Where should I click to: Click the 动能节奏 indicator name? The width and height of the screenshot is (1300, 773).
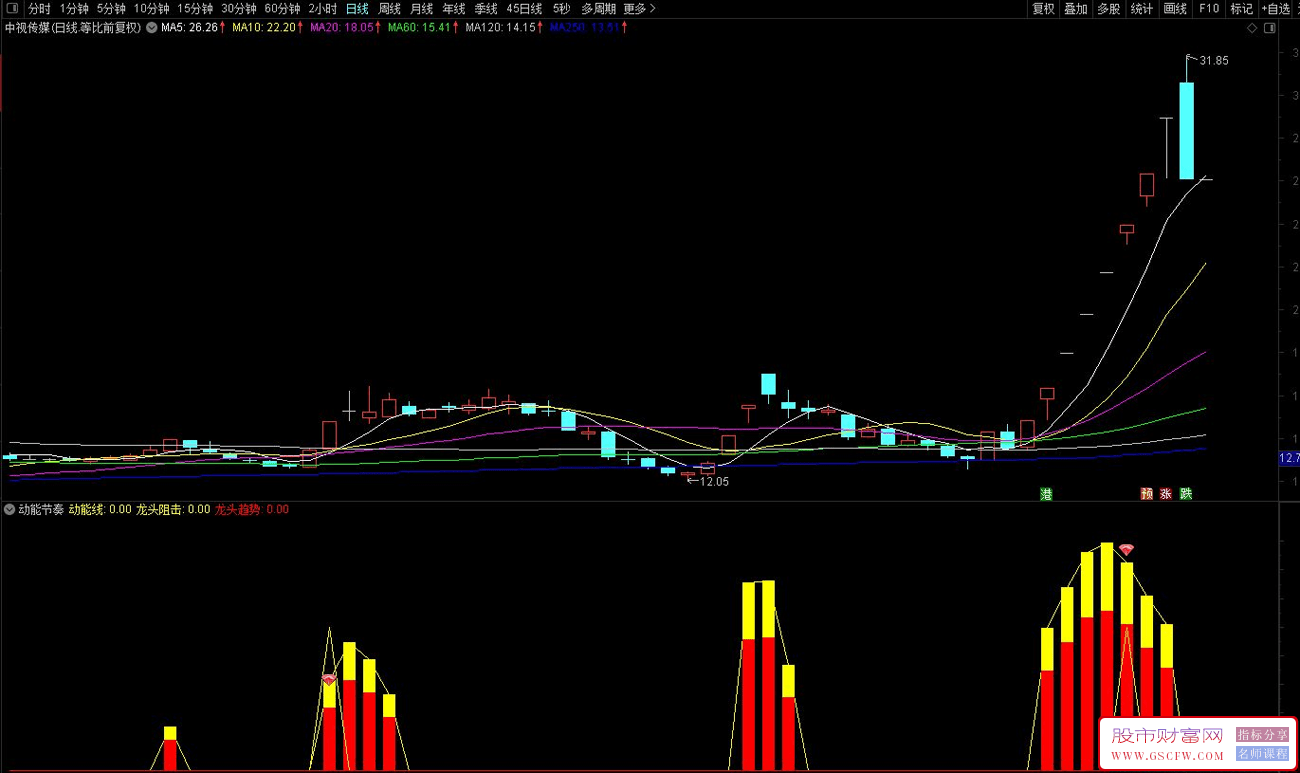tap(41, 509)
